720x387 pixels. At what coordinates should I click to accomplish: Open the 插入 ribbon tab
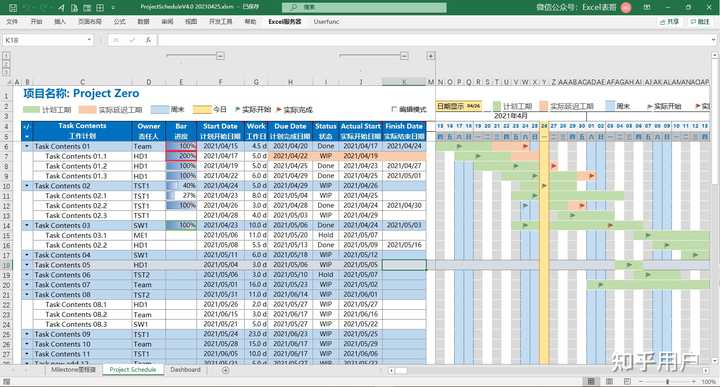[60, 22]
